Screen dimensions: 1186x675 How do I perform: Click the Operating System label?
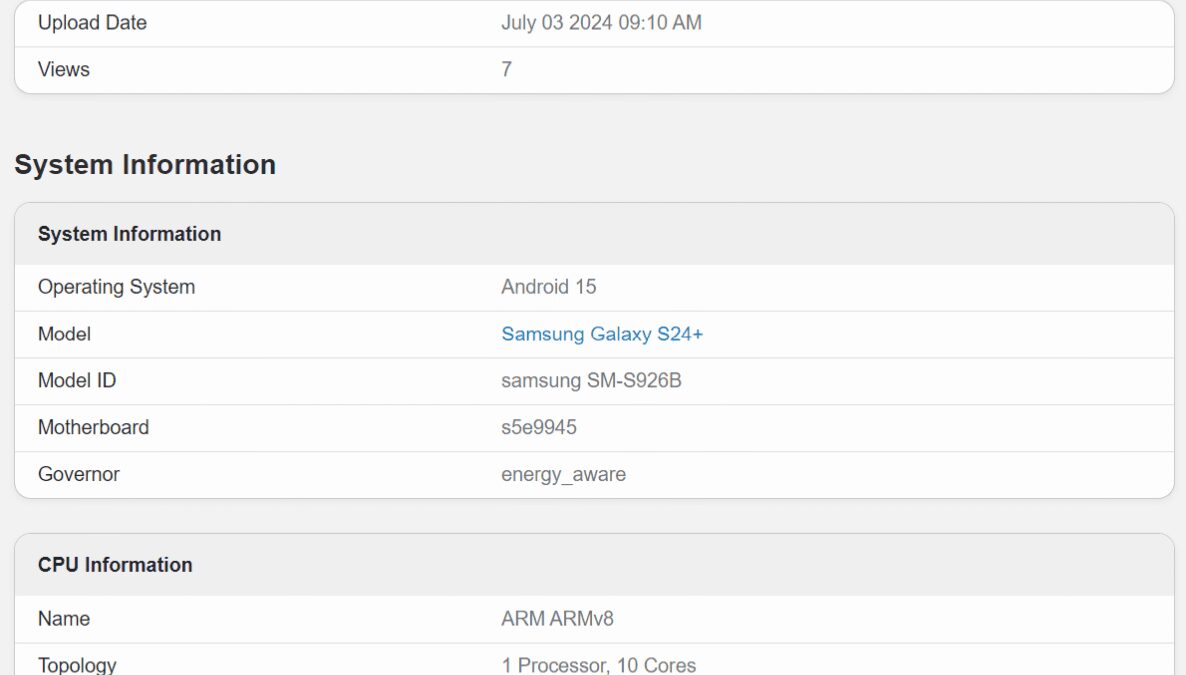tap(116, 287)
